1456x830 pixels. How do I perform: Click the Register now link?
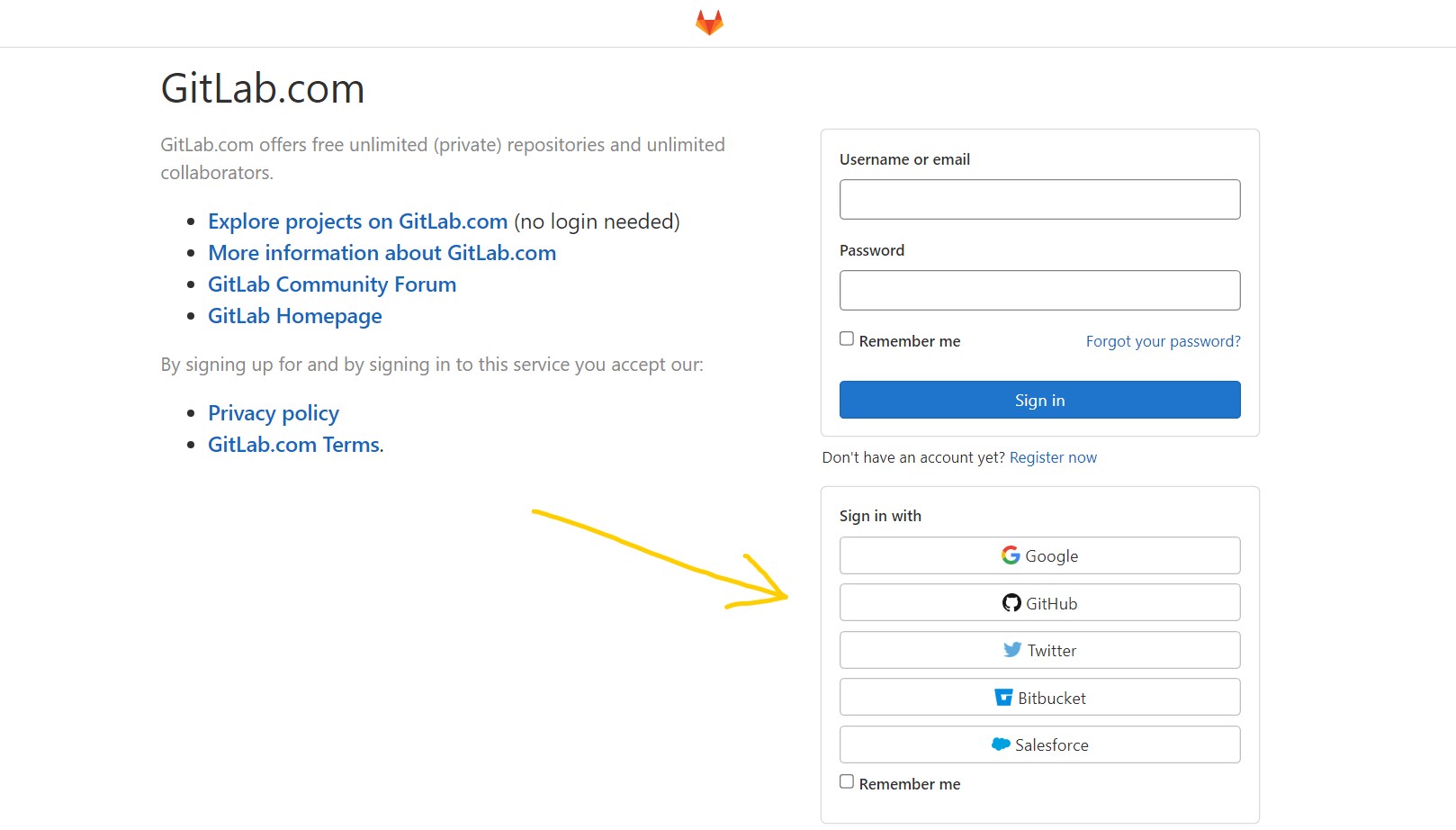(x=1053, y=457)
